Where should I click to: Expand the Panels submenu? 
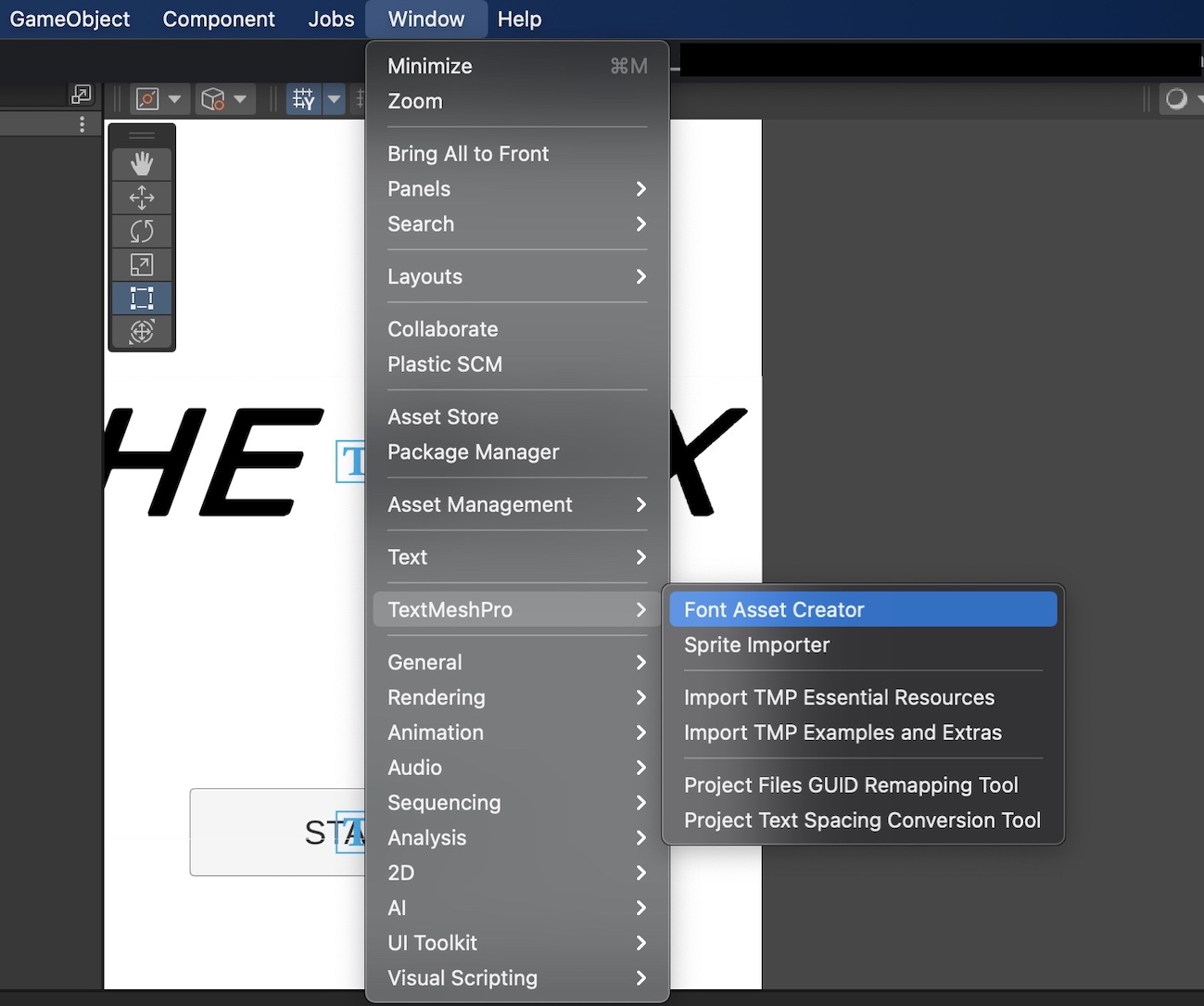(x=517, y=189)
